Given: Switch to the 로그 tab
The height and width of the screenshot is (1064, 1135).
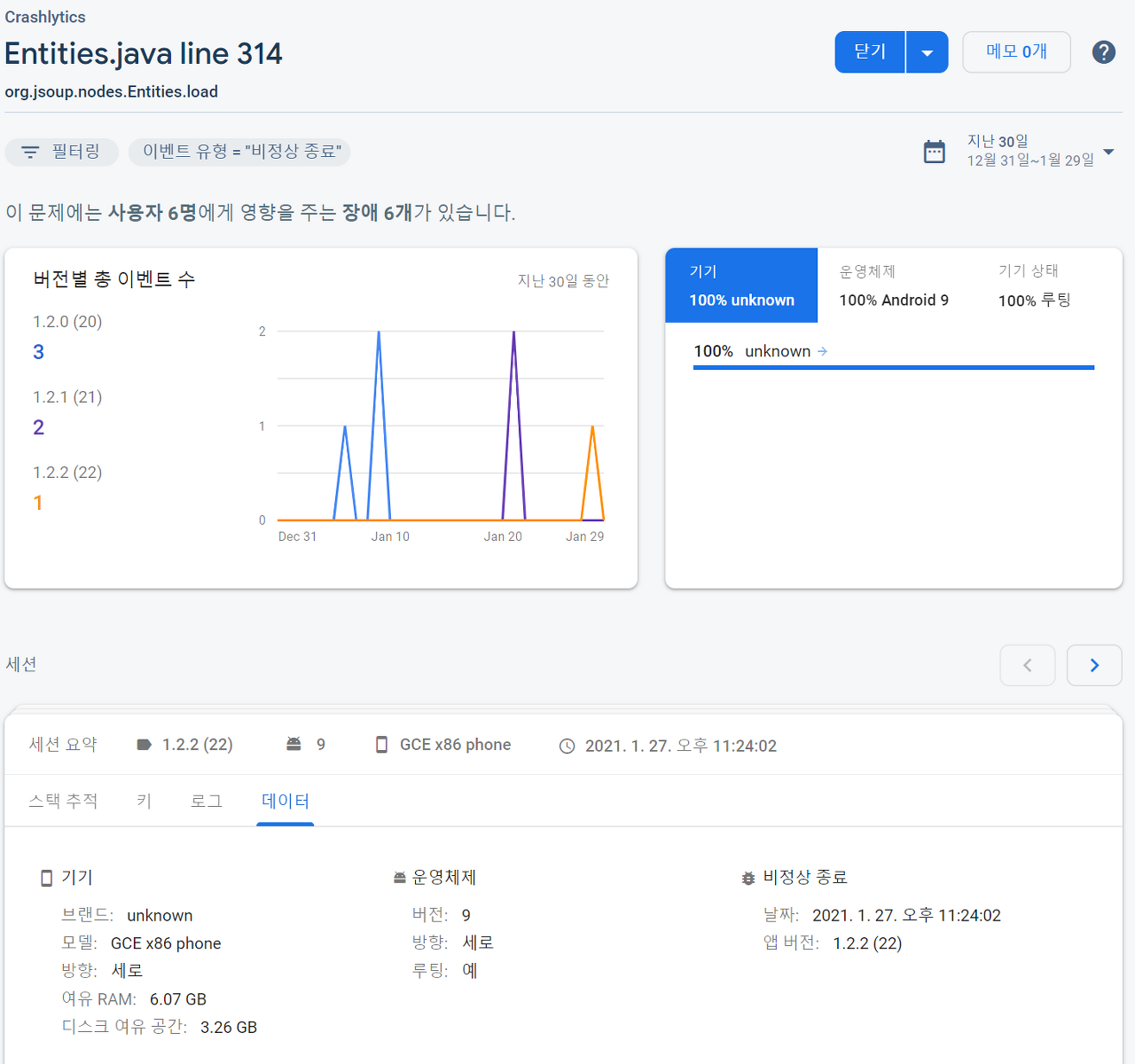Looking at the screenshot, I should pos(206,802).
